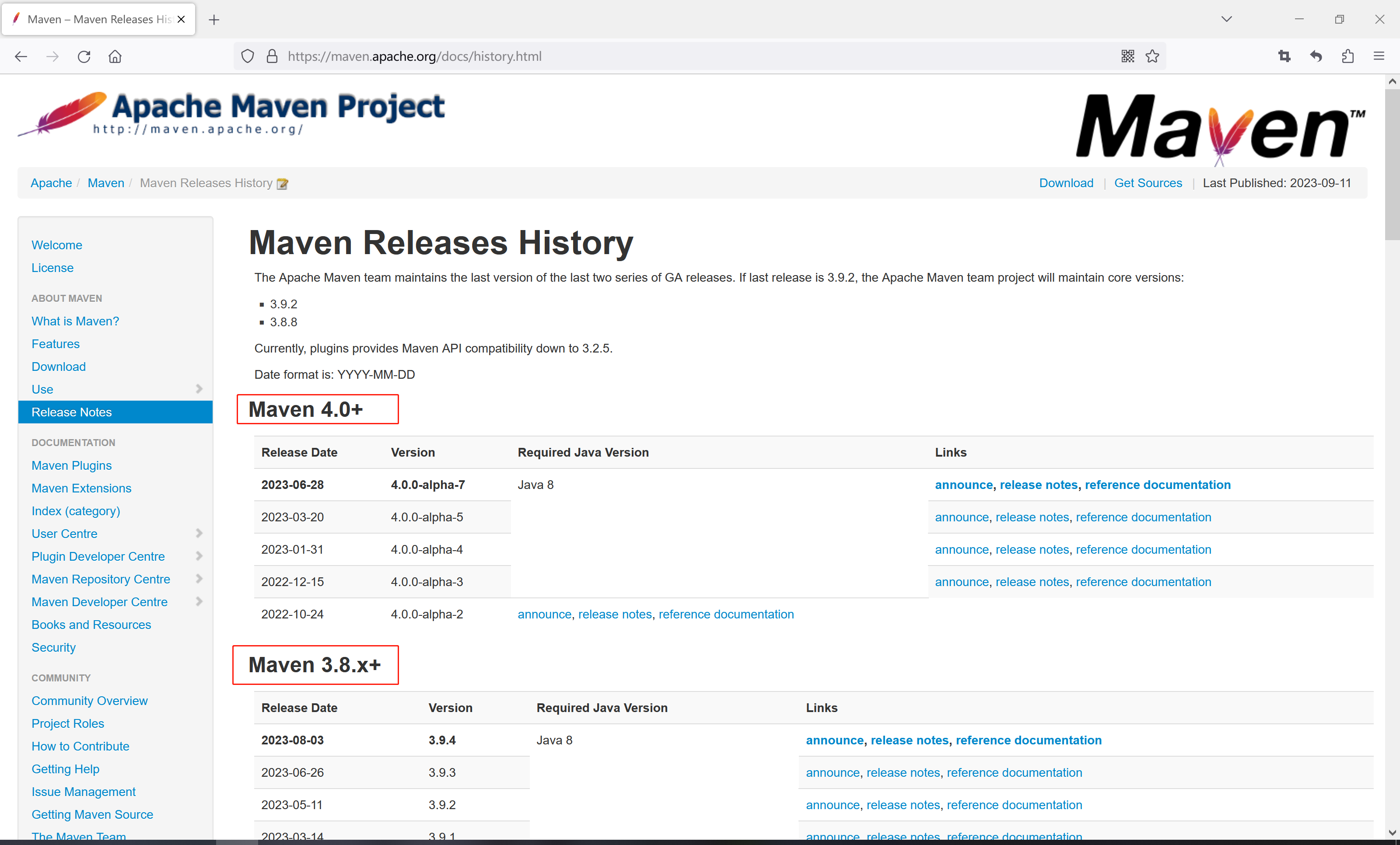Open the list all tabs chevron
Viewport: 1400px width, 845px height.
pos(1227,19)
